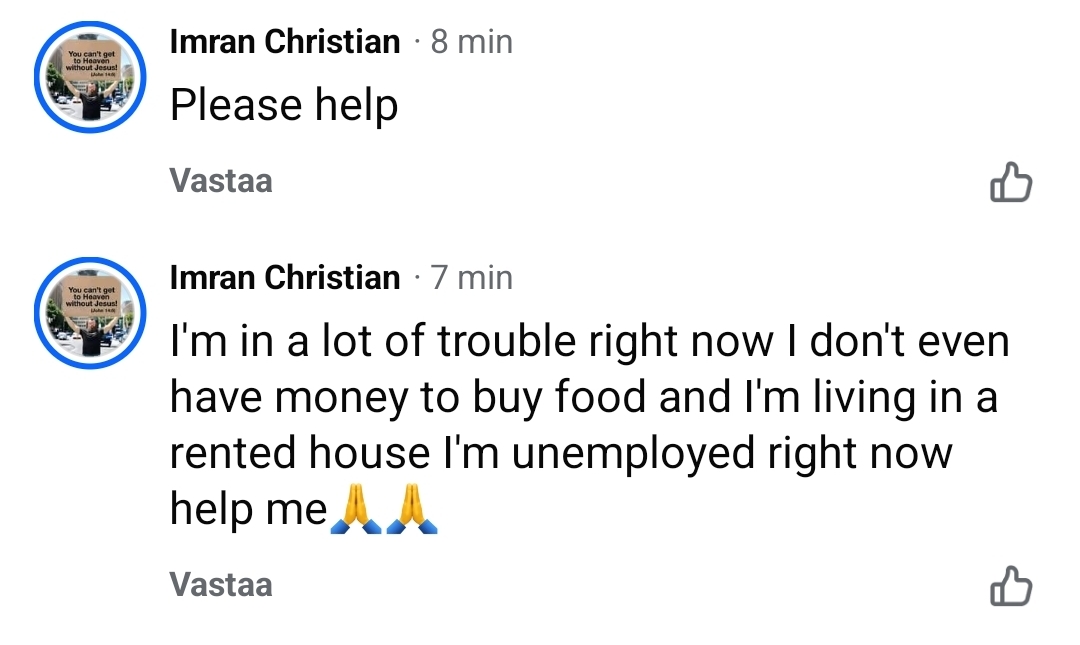The image size is (1080, 645).
Task: Open avatar beside the 8 min comment
Action: (x=91, y=77)
